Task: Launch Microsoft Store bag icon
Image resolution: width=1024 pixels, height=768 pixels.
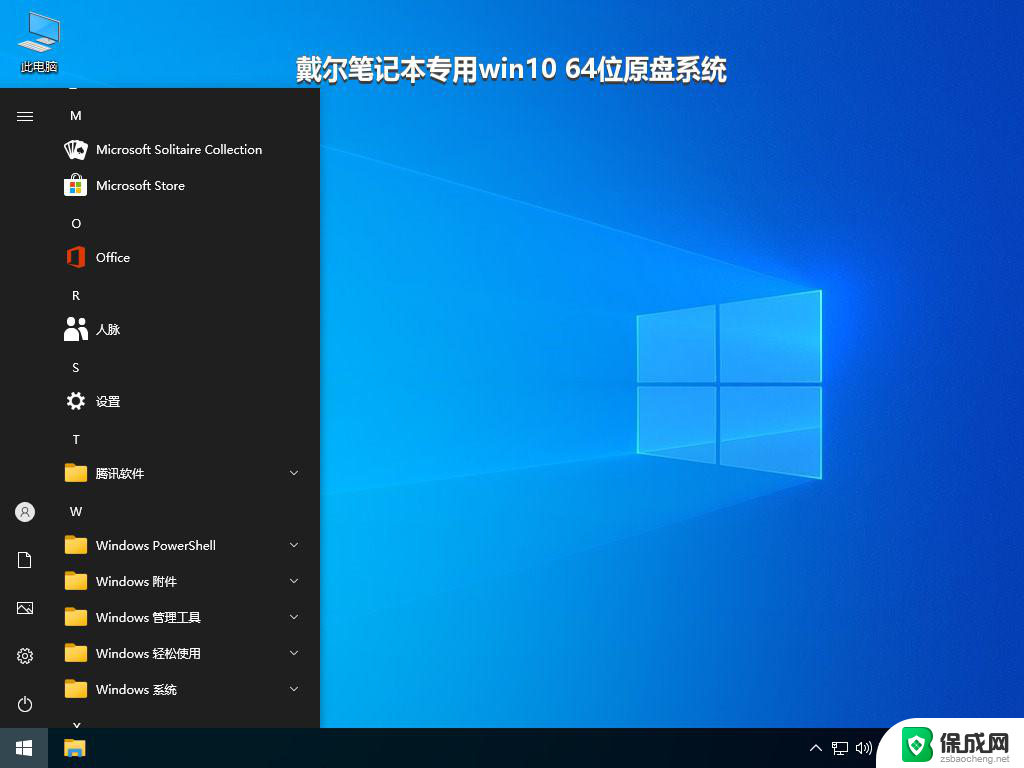Action: point(76,185)
